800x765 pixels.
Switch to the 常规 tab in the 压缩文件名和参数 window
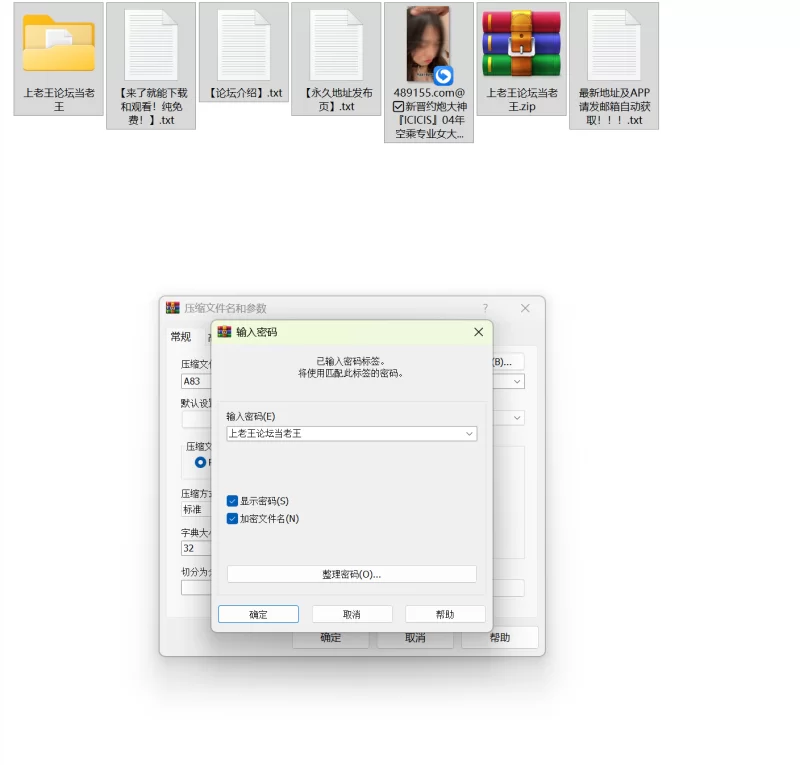click(x=181, y=336)
